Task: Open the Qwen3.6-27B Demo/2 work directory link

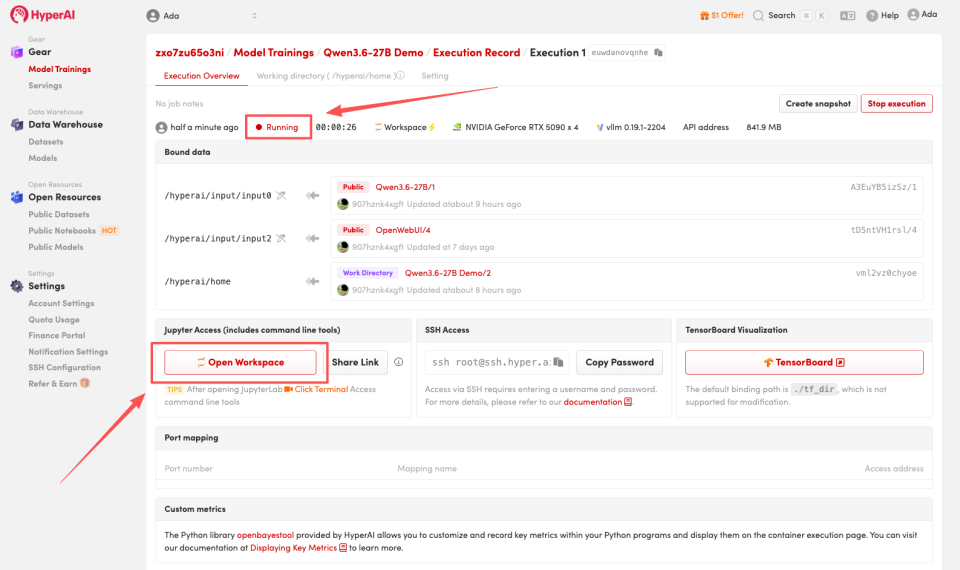Action: click(x=448, y=273)
